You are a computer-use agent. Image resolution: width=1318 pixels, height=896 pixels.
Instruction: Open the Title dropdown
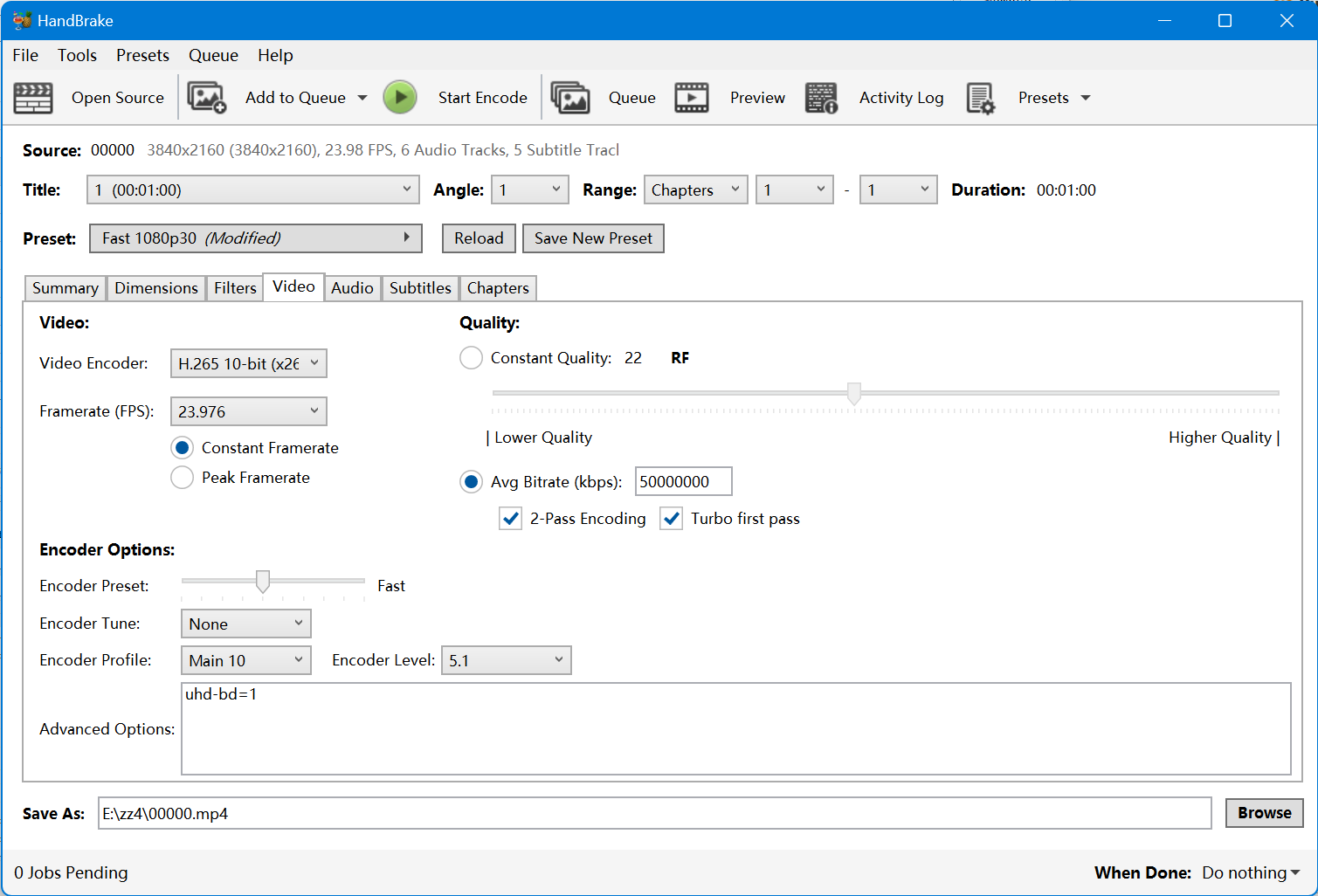pos(253,190)
